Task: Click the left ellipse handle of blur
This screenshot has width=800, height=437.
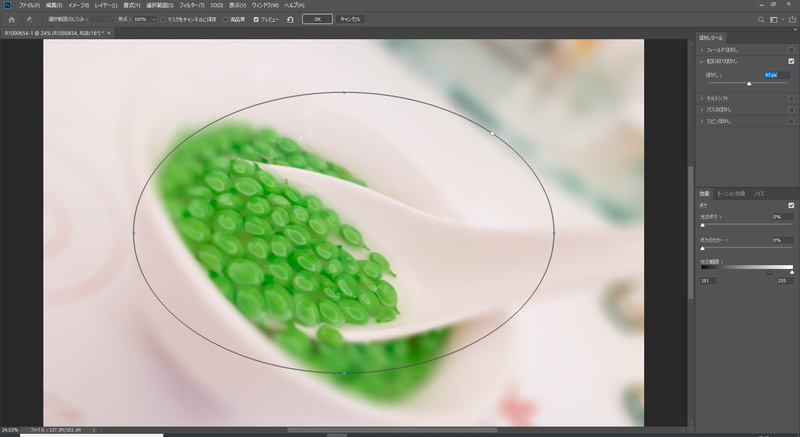Action: 134,233
